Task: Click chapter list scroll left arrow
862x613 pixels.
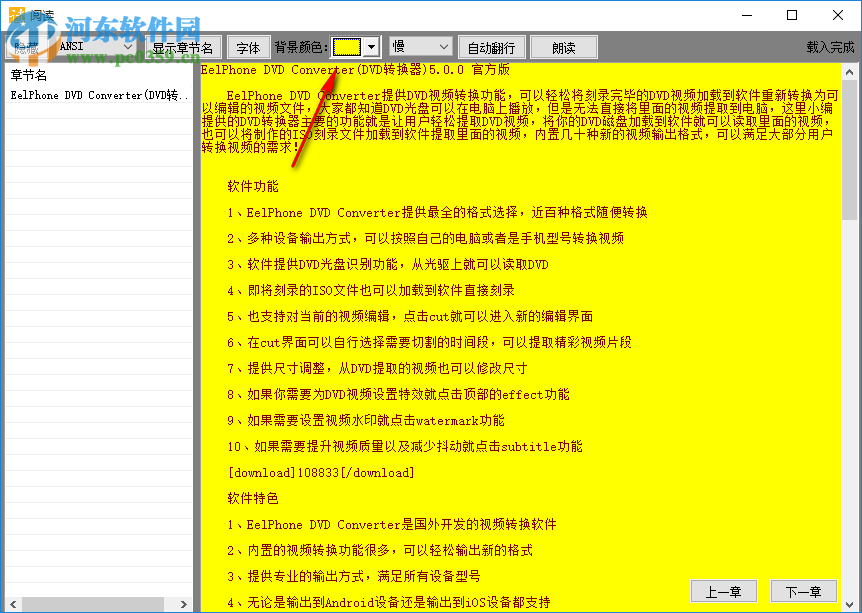Action: coord(13,604)
